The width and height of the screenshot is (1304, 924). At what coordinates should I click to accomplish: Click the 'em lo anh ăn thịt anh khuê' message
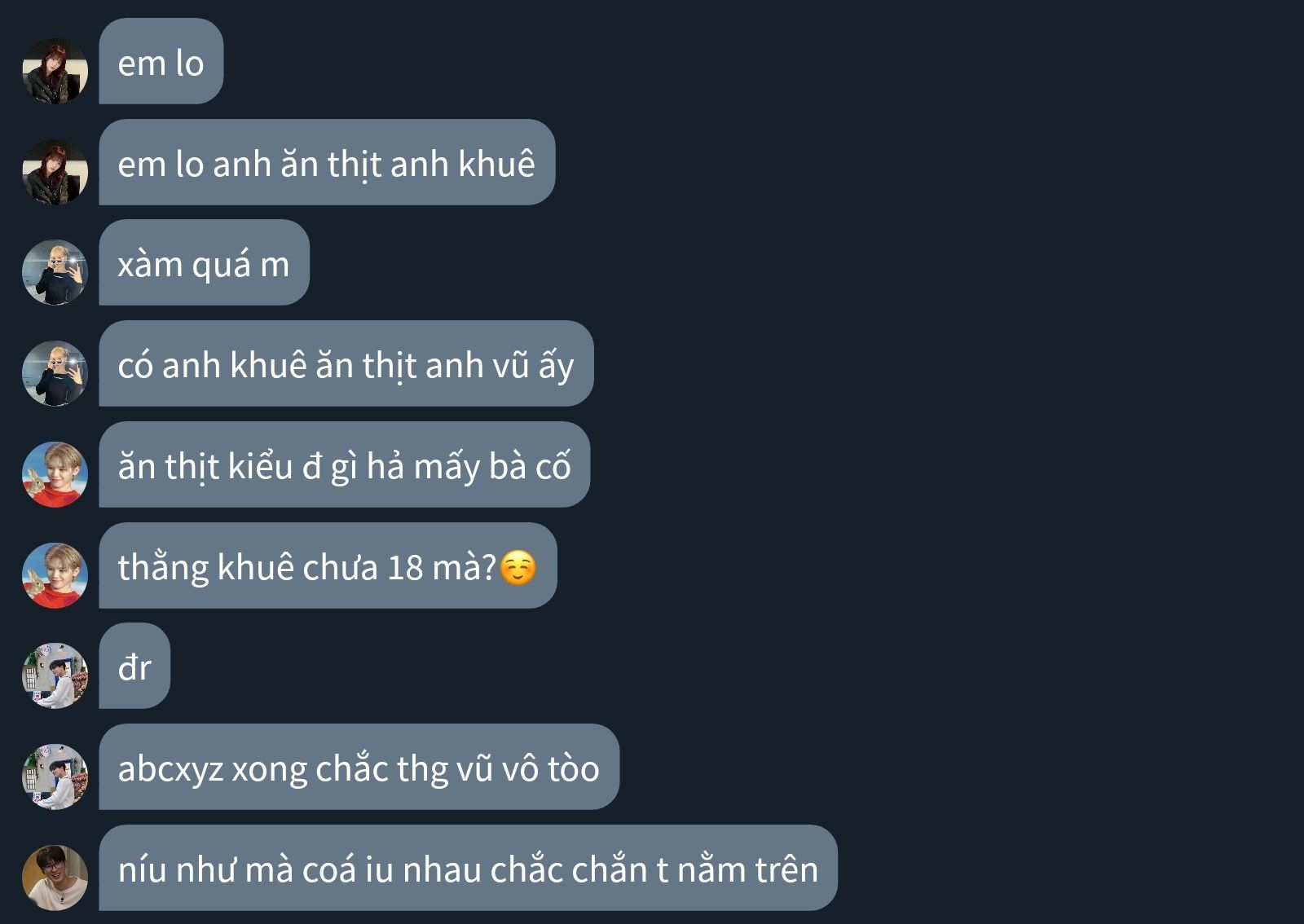click(x=327, y=162)
